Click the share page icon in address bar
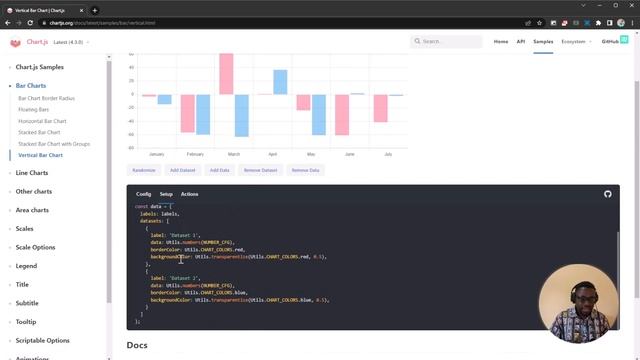 pos(528,23)
